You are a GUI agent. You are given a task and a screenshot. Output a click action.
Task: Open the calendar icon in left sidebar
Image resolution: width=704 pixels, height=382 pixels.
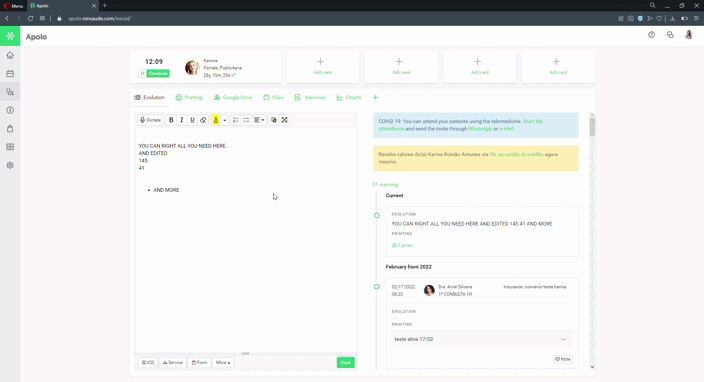coord(10,74)
